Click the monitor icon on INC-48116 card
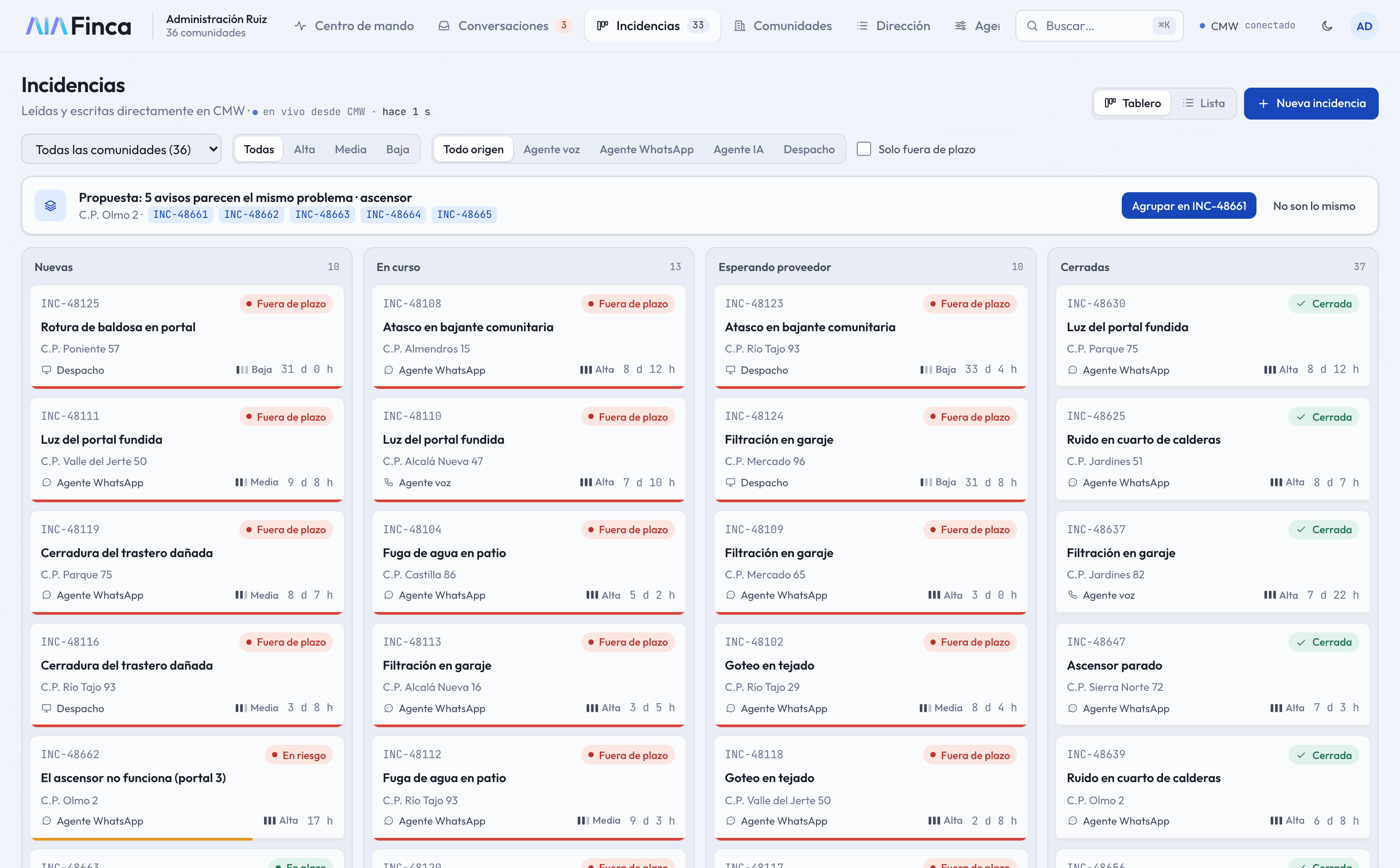The height and width of the screenshot is (868, 1400). coord(47,708)
